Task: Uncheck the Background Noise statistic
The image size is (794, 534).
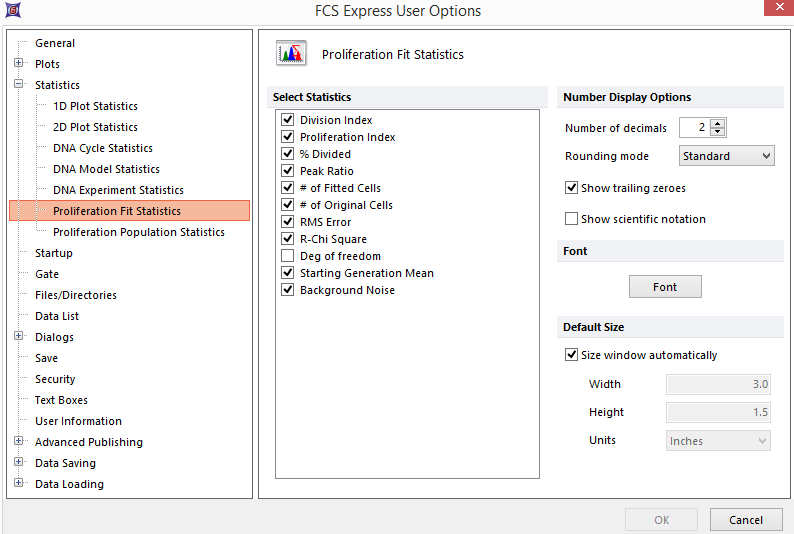Action: 288,290
